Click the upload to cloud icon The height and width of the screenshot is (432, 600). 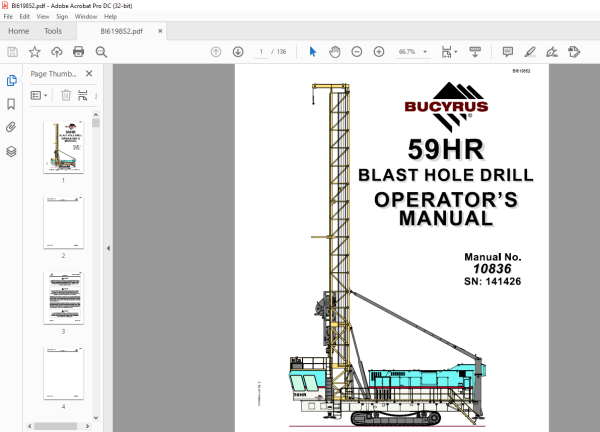(x=57, y=52)
